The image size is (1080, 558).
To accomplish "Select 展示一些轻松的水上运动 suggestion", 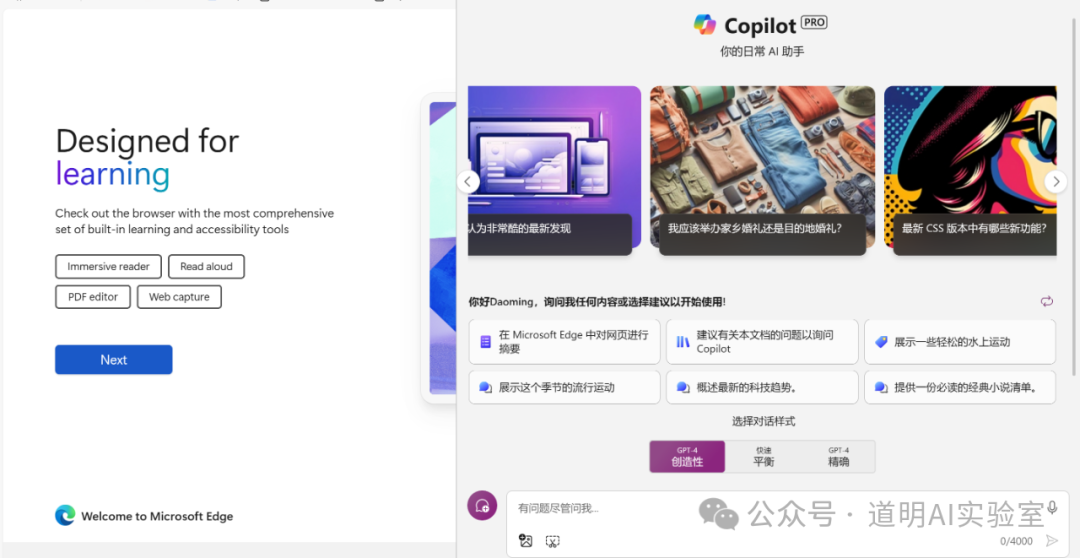I will coord(959,342).
